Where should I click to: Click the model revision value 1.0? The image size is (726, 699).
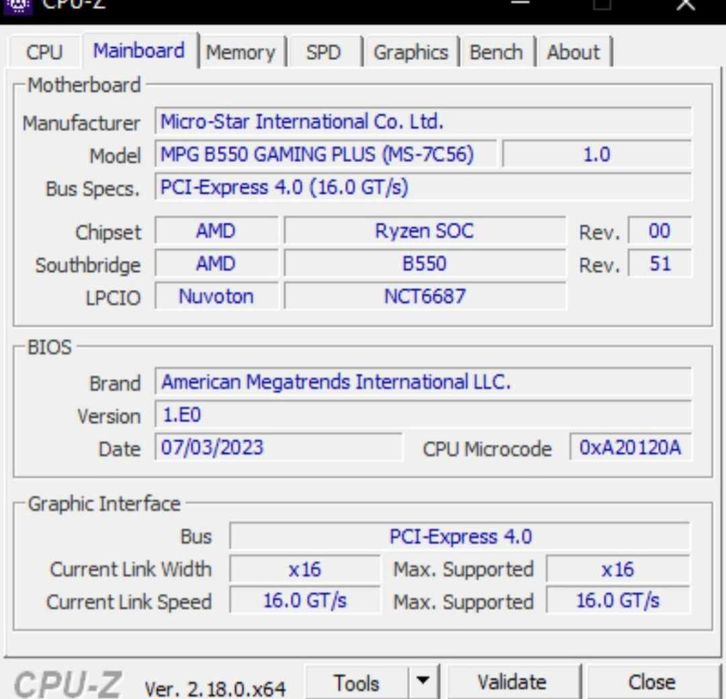(x=597, y=154)
